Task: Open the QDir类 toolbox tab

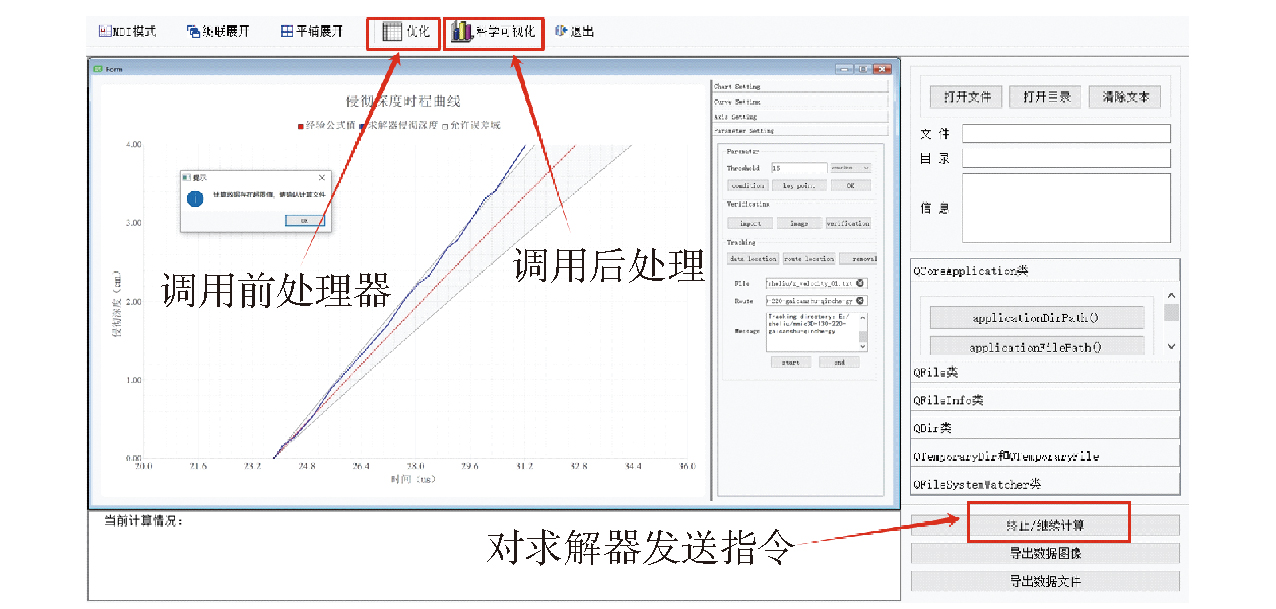Action: point(1045,428)
